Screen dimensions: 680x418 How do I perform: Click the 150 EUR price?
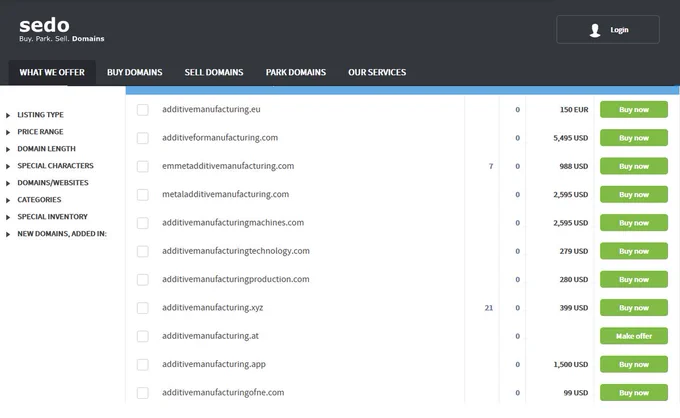(x=574, y=110)
